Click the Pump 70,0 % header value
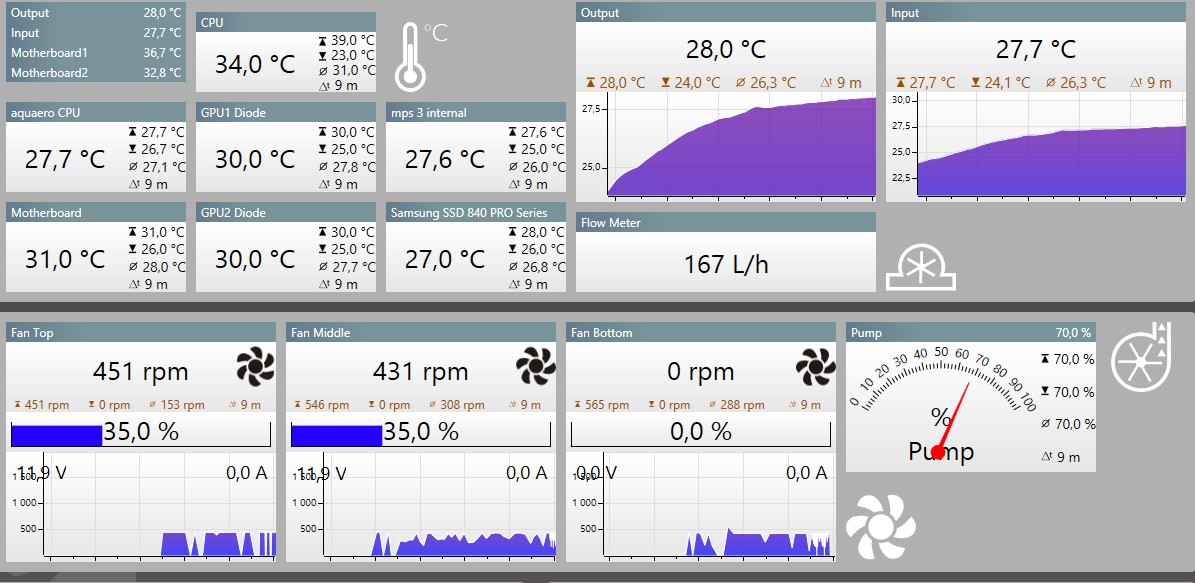Screen dimensions: 1195x583 (1073, 332)
